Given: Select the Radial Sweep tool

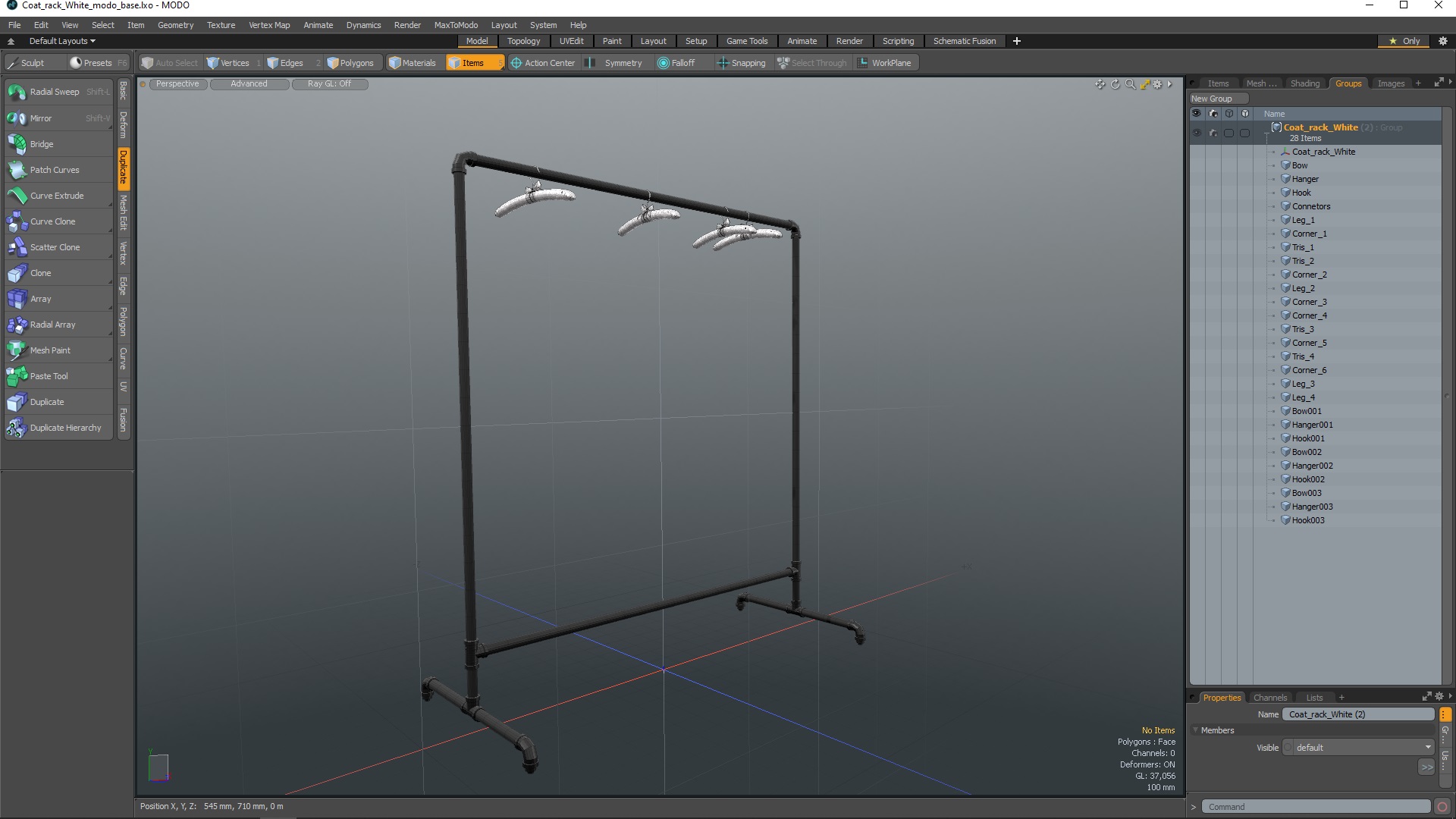Looking at the screenshot, I should point(58,92).
